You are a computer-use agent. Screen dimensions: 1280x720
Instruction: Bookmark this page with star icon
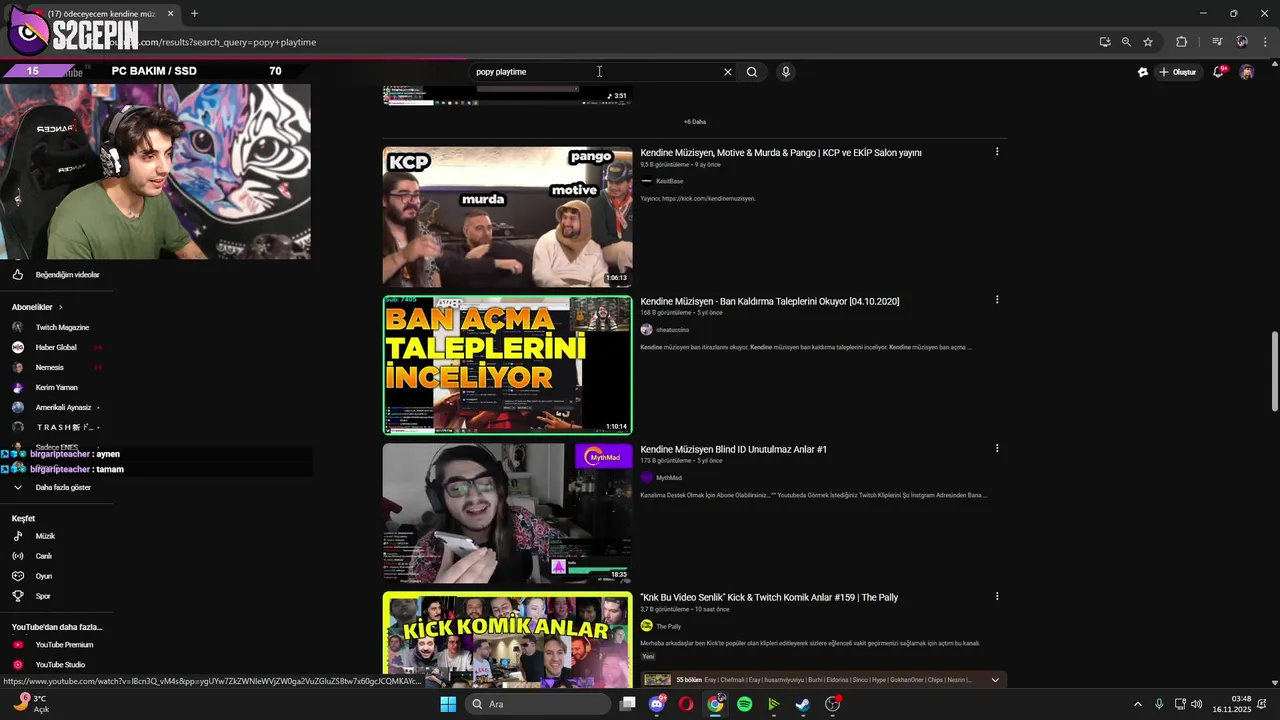[x=1148, y=42]
